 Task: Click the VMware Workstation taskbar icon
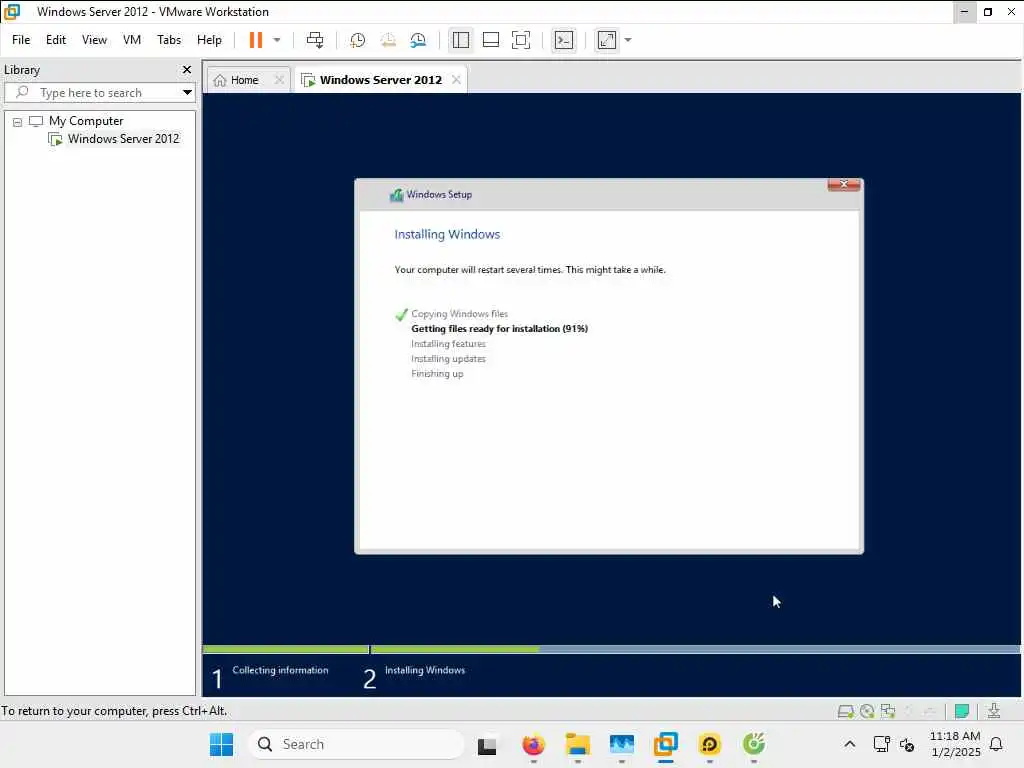(665, 744)
